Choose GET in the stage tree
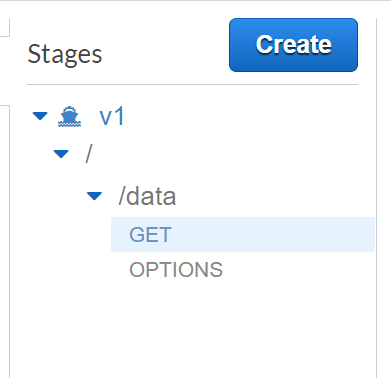Screen dimensions: 391x378 click(150, 235)
